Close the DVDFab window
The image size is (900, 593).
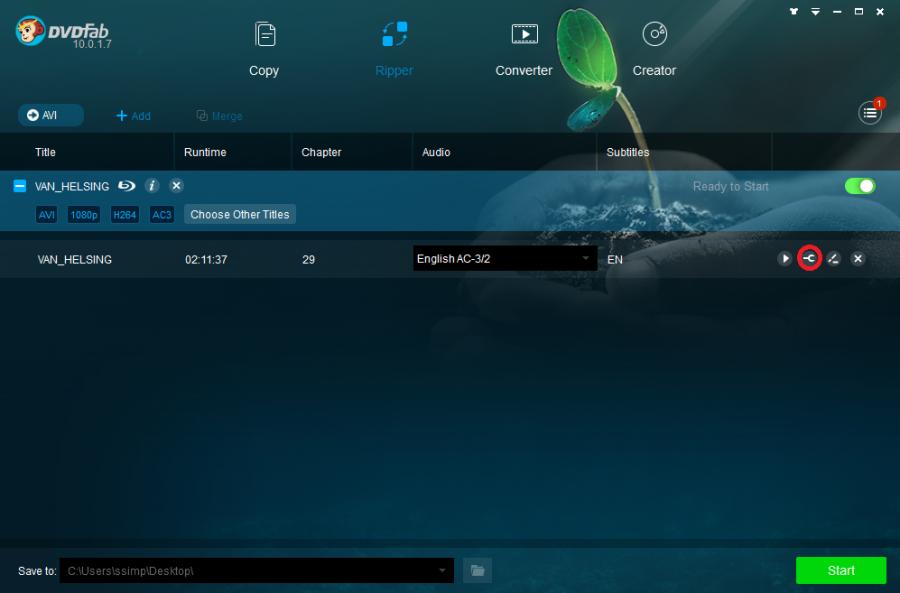[x=880, y=11]
